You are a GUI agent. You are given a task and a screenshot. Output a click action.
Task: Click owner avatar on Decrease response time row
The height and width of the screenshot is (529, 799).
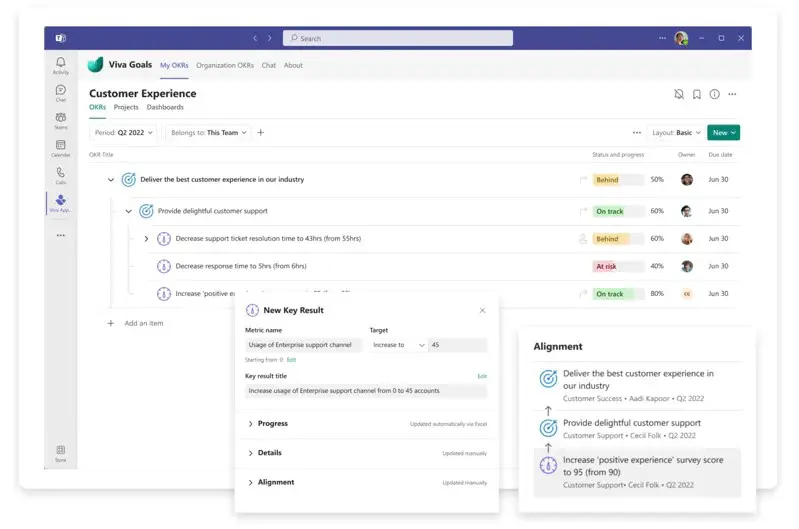687,266
